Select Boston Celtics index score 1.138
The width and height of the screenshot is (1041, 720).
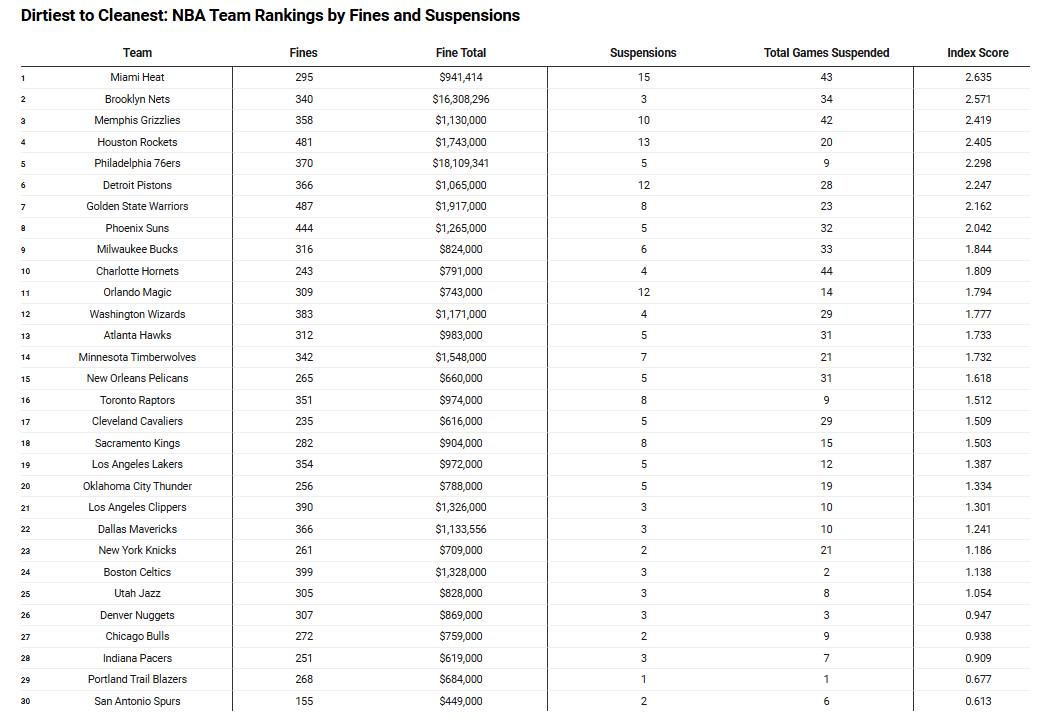979,572
